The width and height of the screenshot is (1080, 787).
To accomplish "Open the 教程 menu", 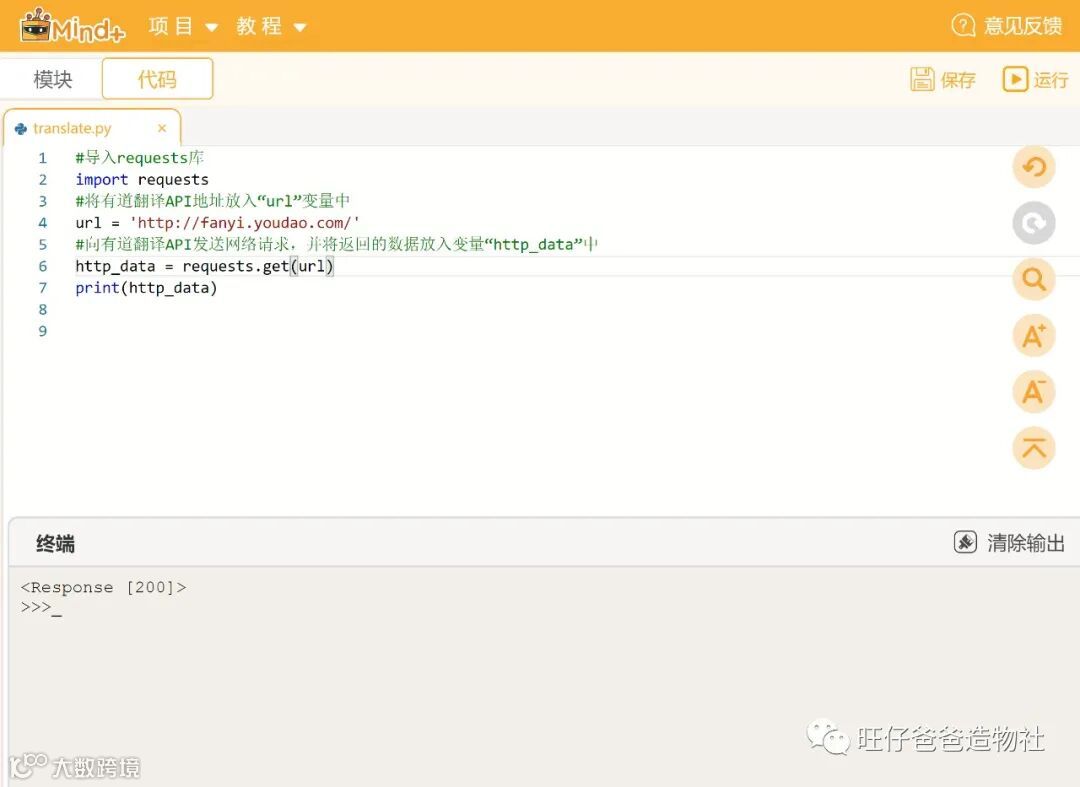I will coord(259,26).
